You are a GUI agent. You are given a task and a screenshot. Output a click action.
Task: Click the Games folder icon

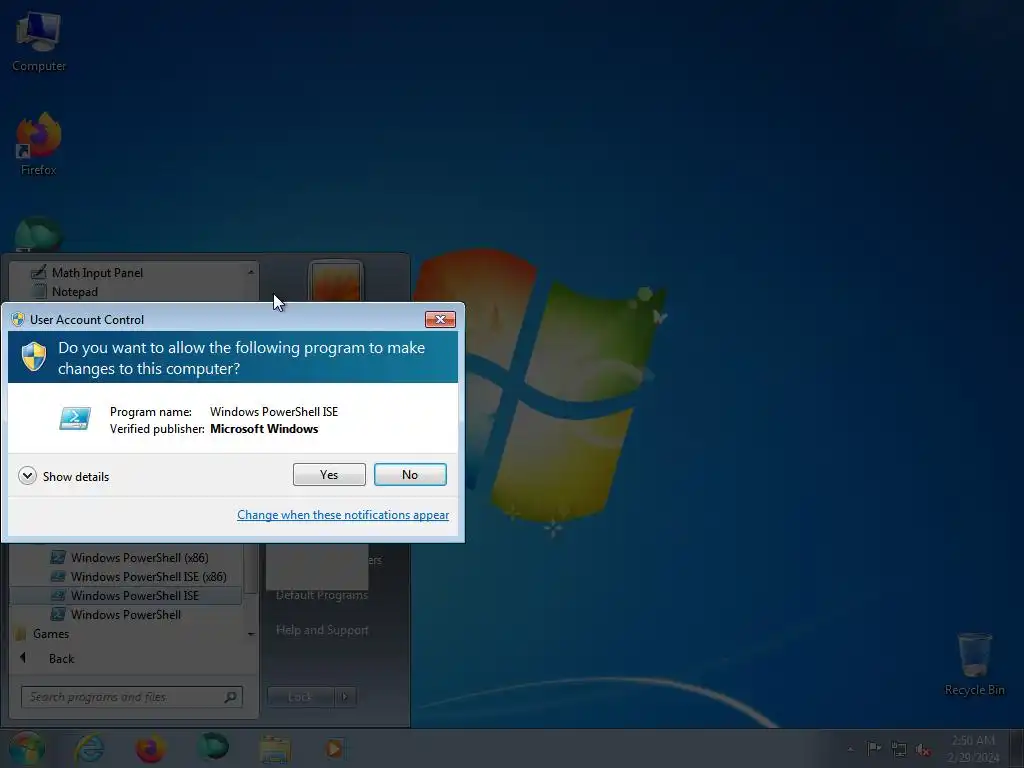point(20,633)
